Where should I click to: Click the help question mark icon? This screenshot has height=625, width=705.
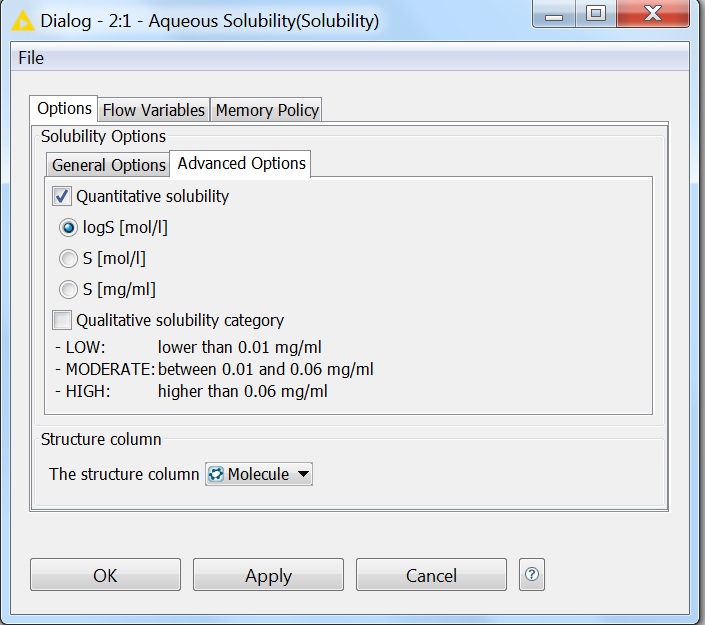coord(532,574)
